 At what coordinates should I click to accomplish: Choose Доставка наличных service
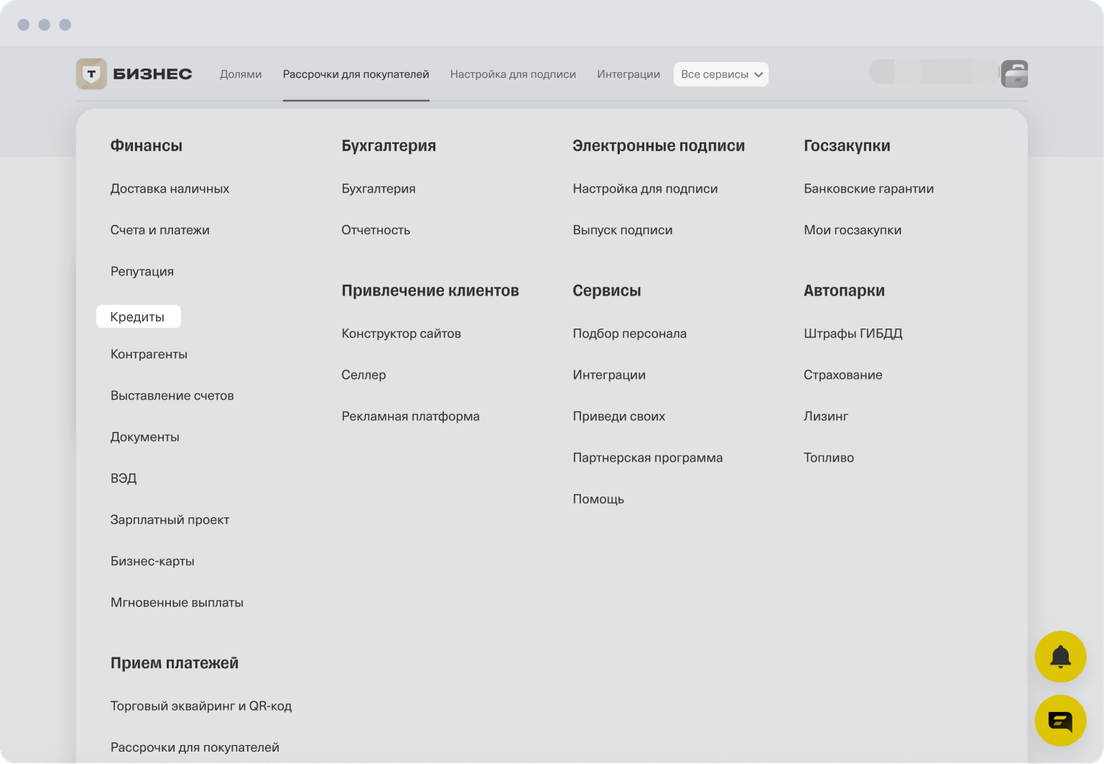pyautogui.click(x=170, y=189)
